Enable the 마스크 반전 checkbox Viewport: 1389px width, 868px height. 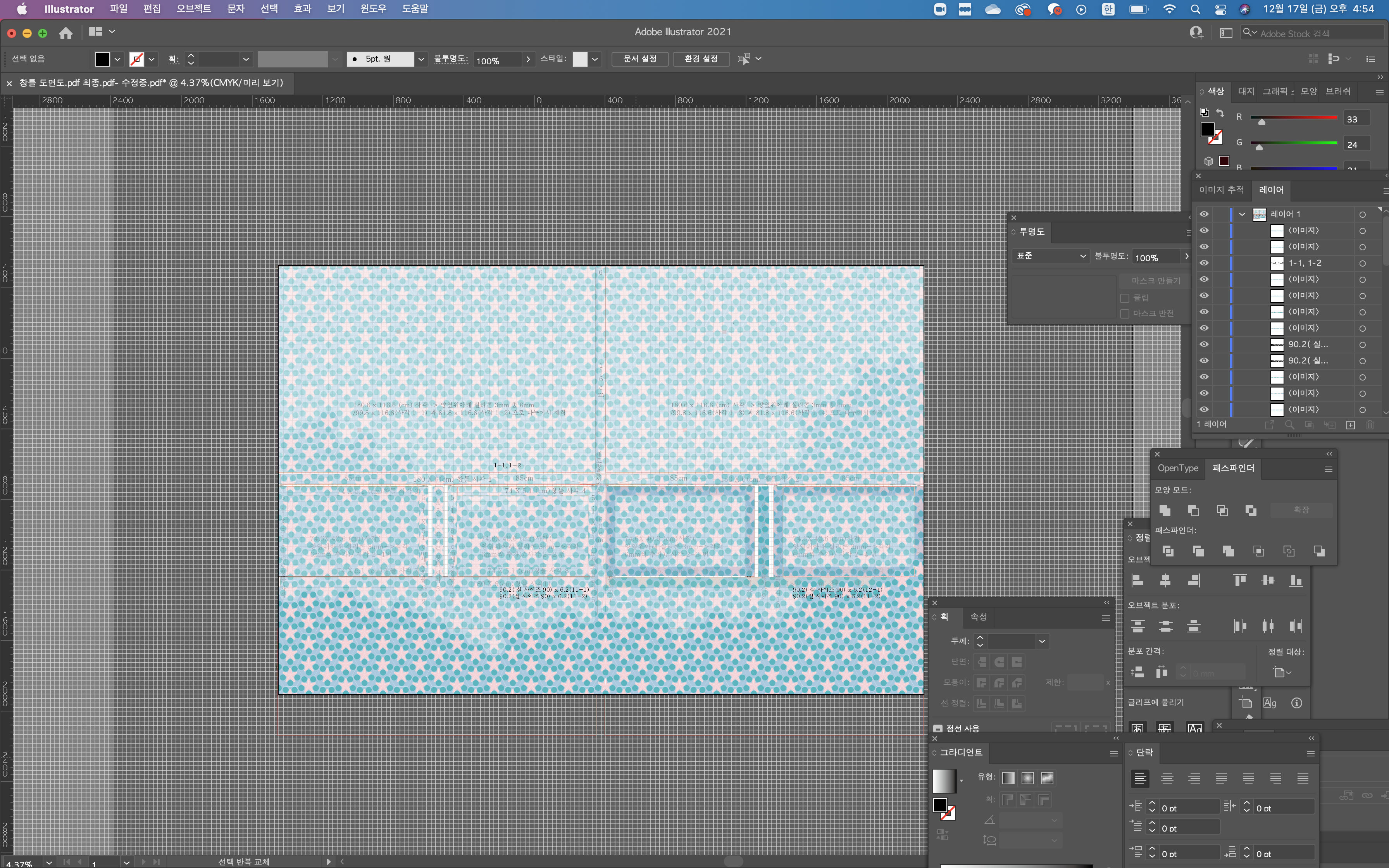(x=1125, y=313)
